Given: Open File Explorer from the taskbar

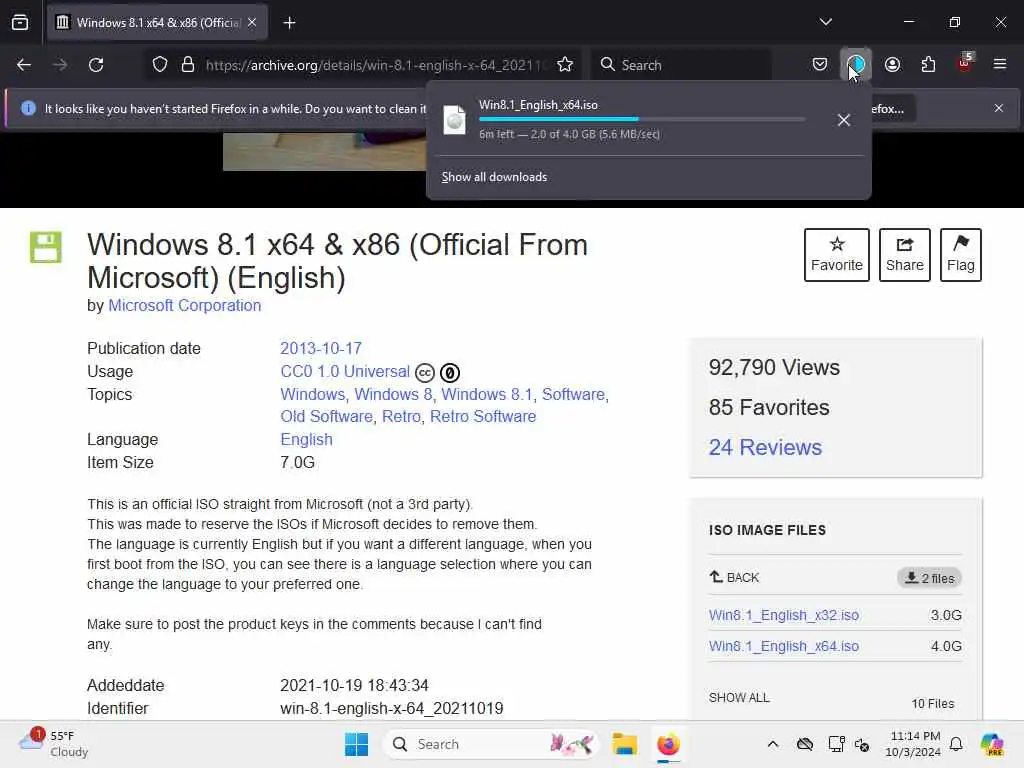Looking at the screenshot, I should pyautogui.click(x=624, y=744).
